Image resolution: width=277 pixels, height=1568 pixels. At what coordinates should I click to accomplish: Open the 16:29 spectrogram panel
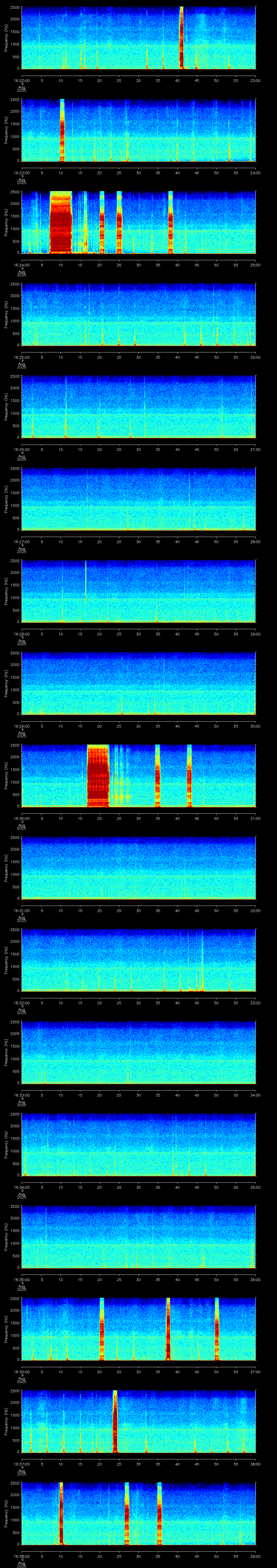pos(138,683)
